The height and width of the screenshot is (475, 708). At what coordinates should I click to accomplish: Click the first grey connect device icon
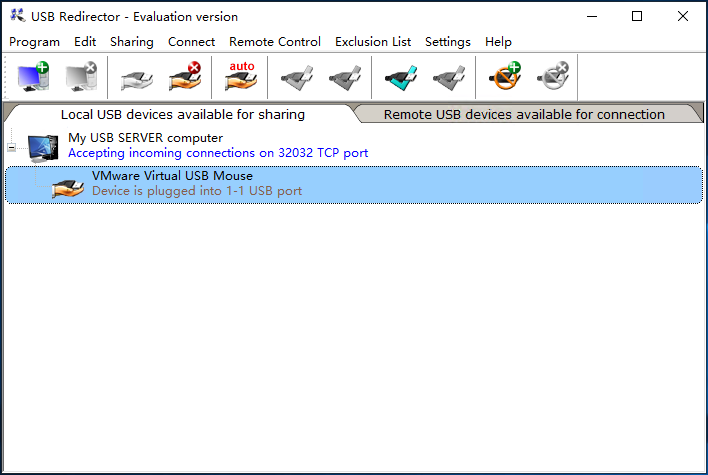(297, 78)
